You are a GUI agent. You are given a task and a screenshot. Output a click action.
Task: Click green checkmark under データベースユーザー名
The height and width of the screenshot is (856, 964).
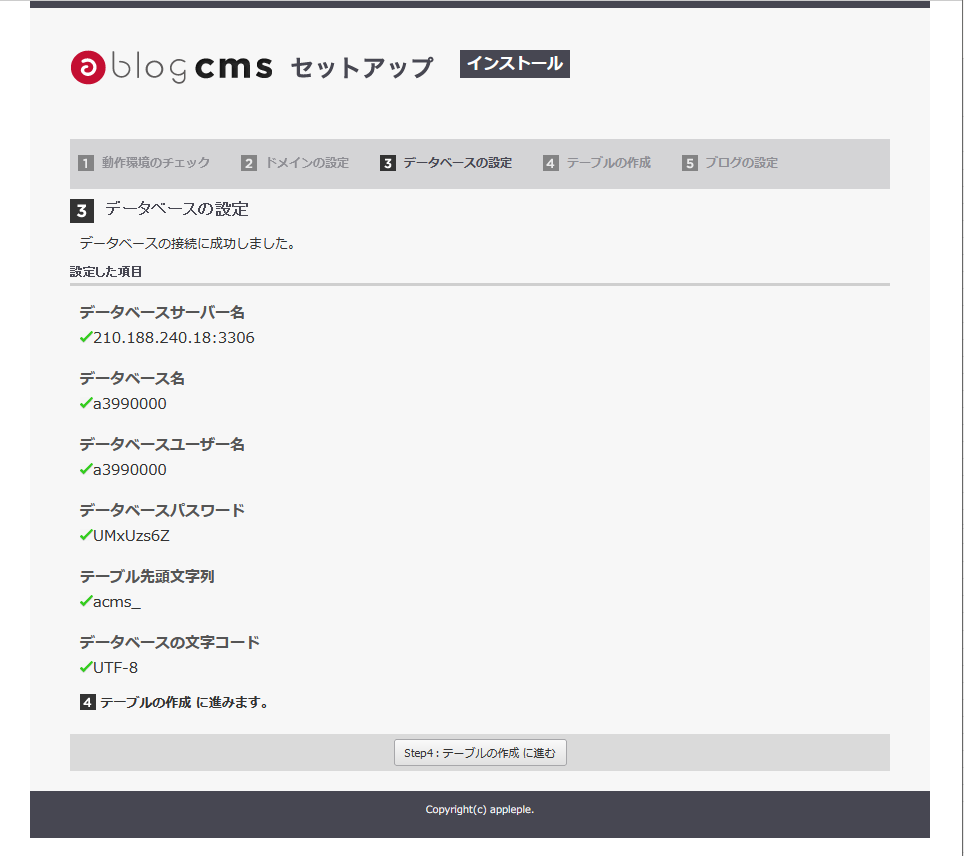(86, 470)
